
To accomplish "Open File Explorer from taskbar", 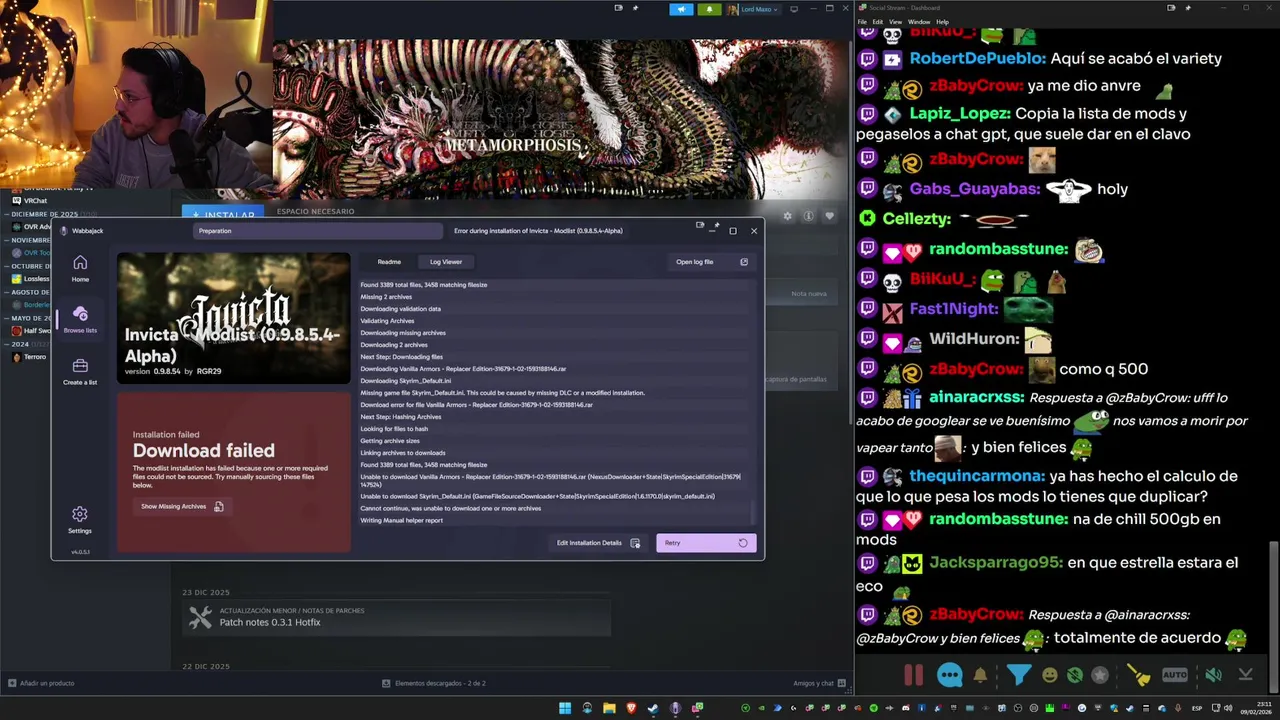I will 609,708.
